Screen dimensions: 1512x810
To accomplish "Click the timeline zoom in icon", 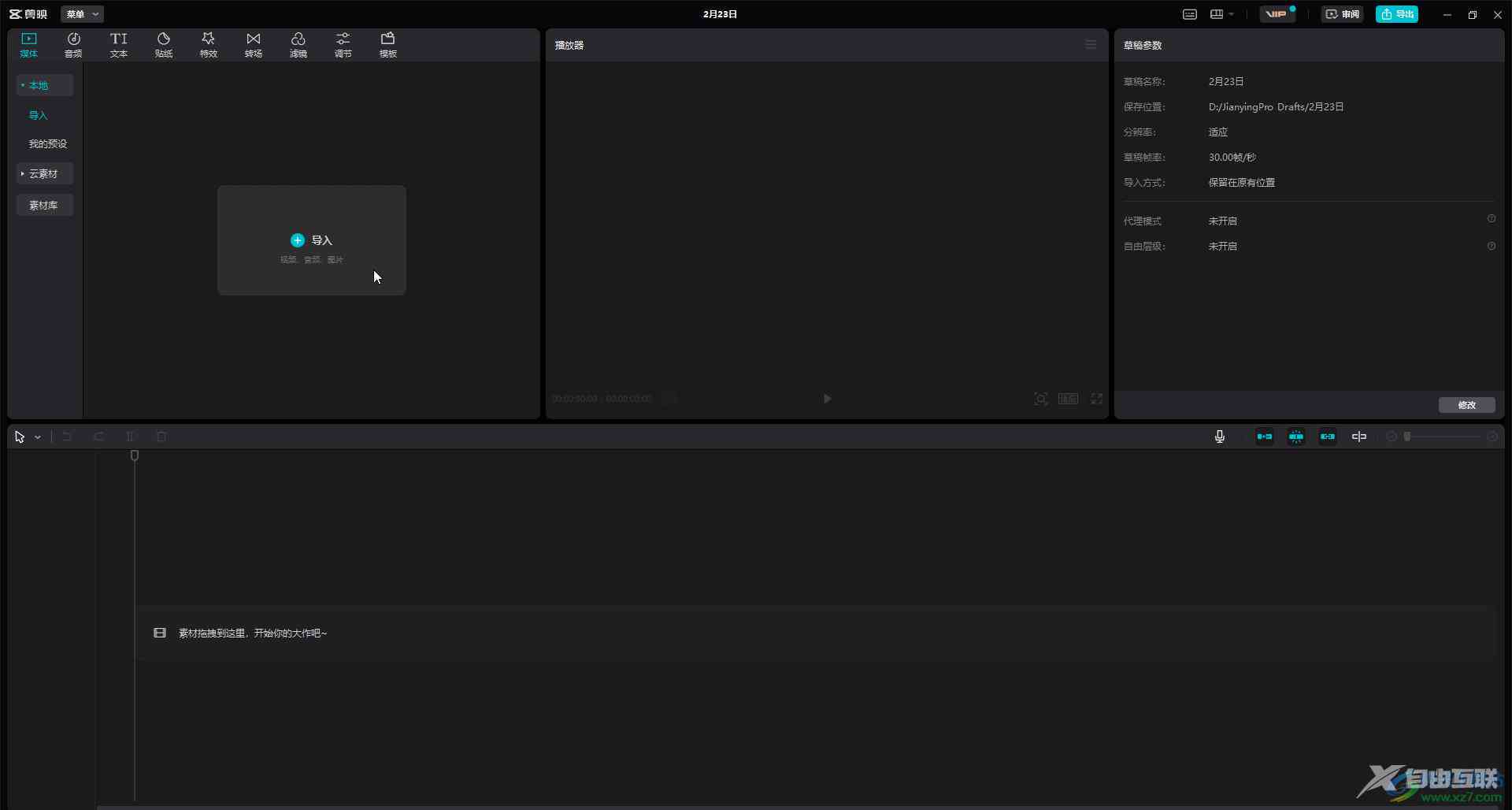I will [x=1492, y=437].
